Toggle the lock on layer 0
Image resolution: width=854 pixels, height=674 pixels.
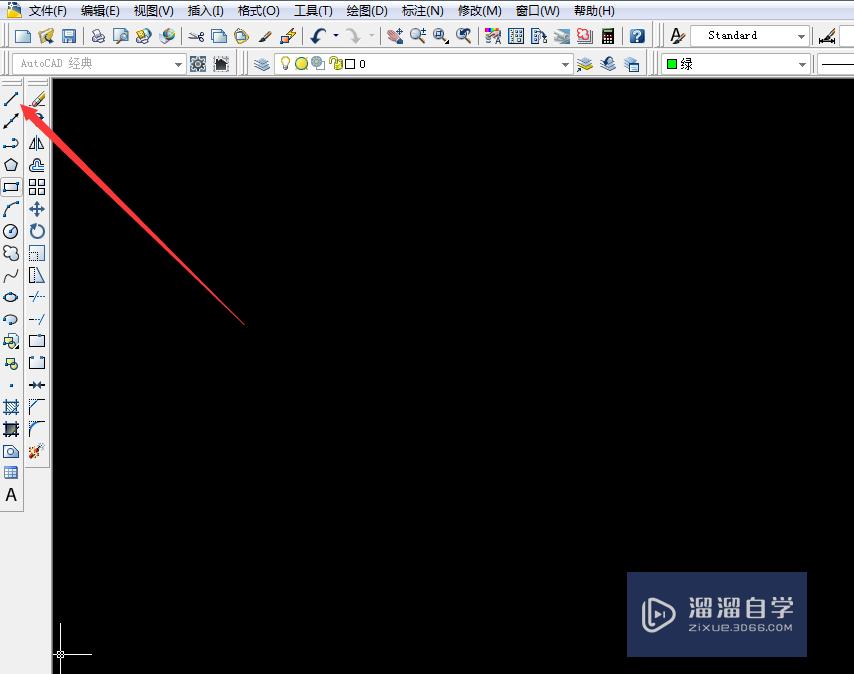(334, 63)
